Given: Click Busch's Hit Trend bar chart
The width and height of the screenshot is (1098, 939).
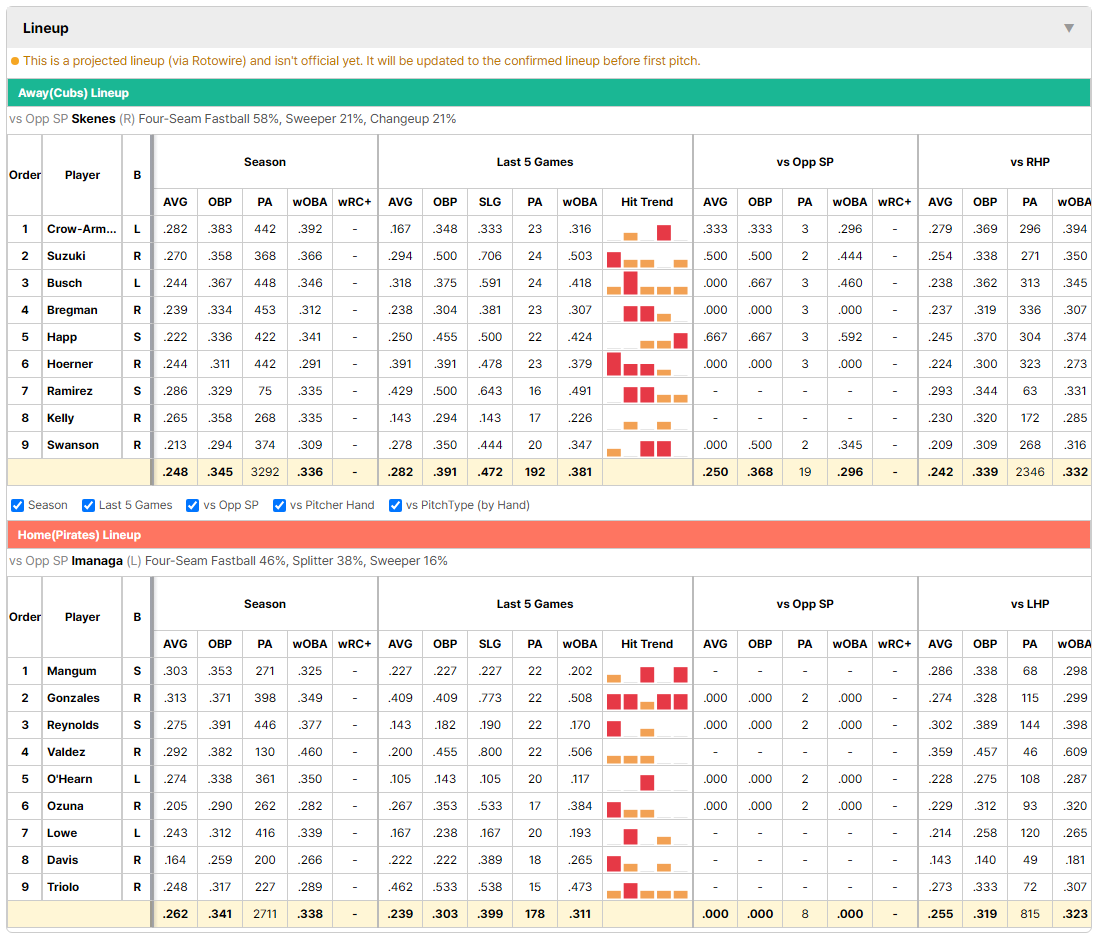Looking at the screenshot, I should [x=647, y=284].
